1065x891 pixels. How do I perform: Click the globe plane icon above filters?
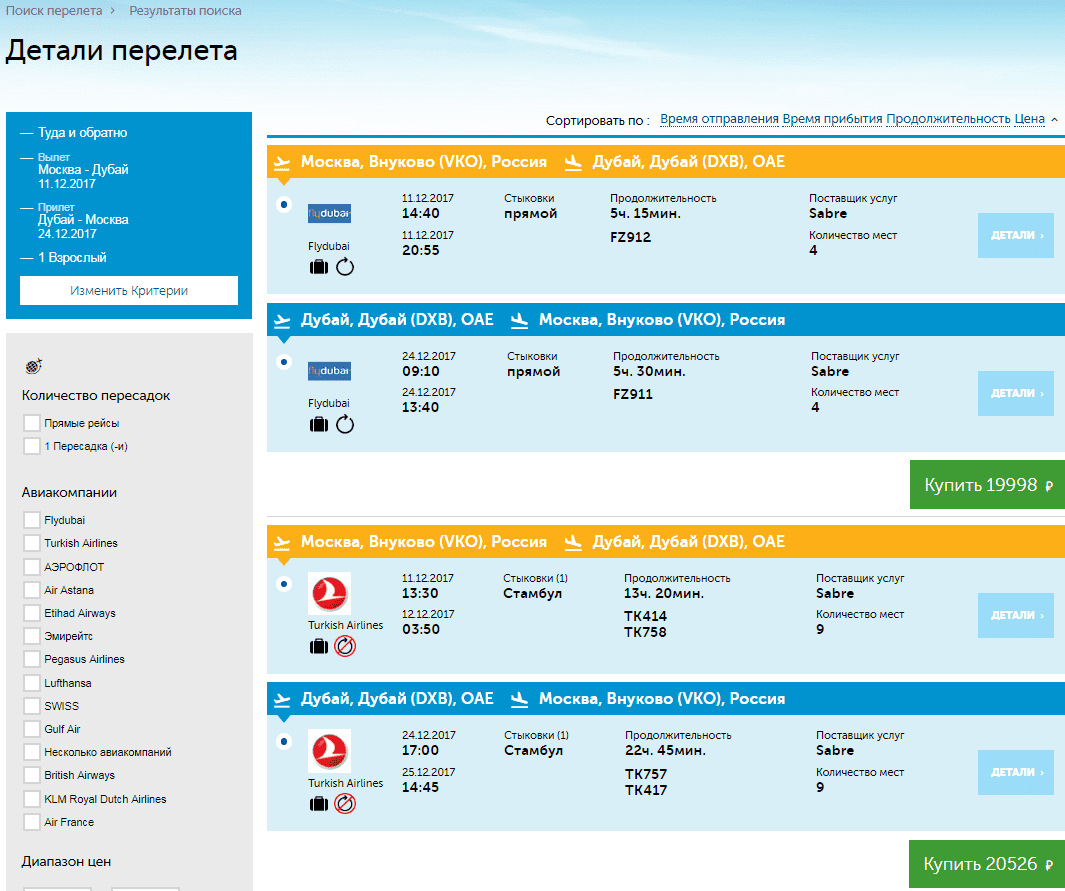[33, 366]
